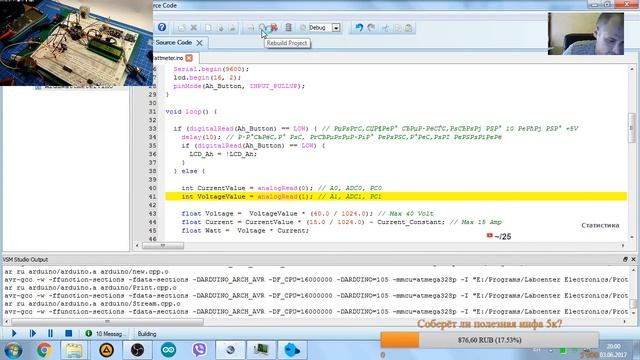Click the grey redo arrow
Screen dimensions: 640x360
click(x=371, y=28)
